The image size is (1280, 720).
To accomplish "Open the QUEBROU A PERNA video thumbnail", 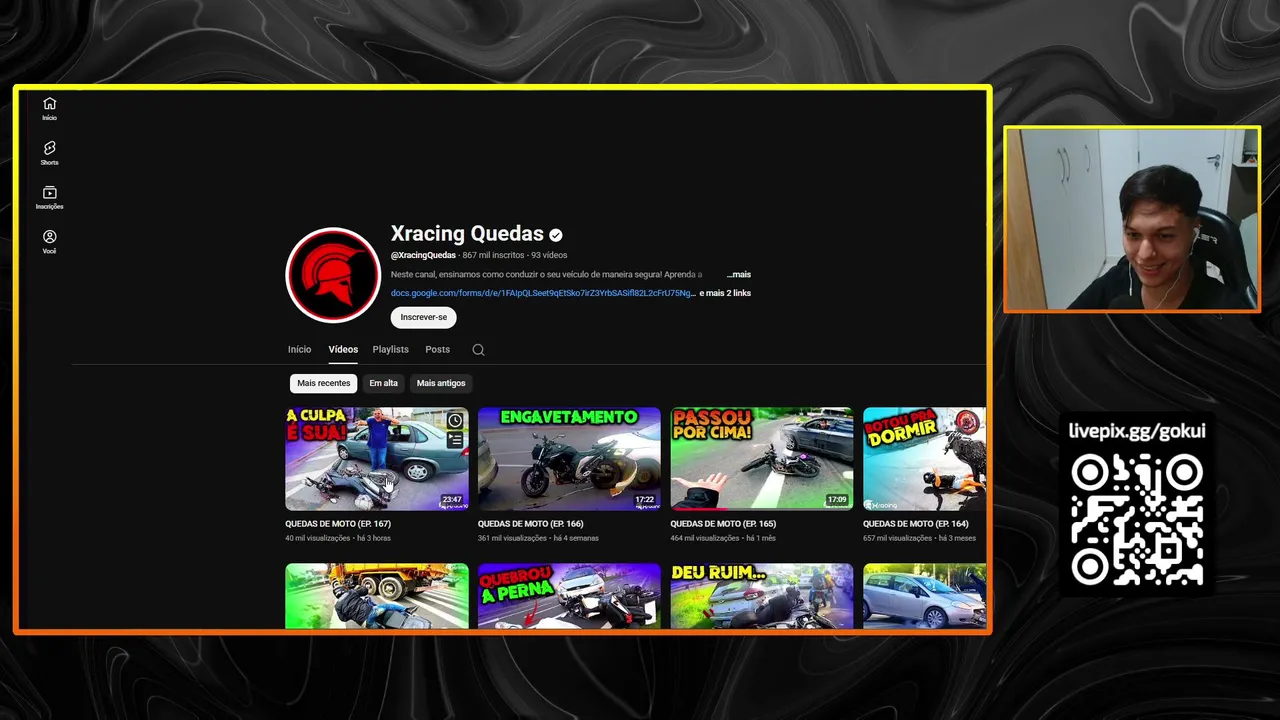I will tap(569, 596).
